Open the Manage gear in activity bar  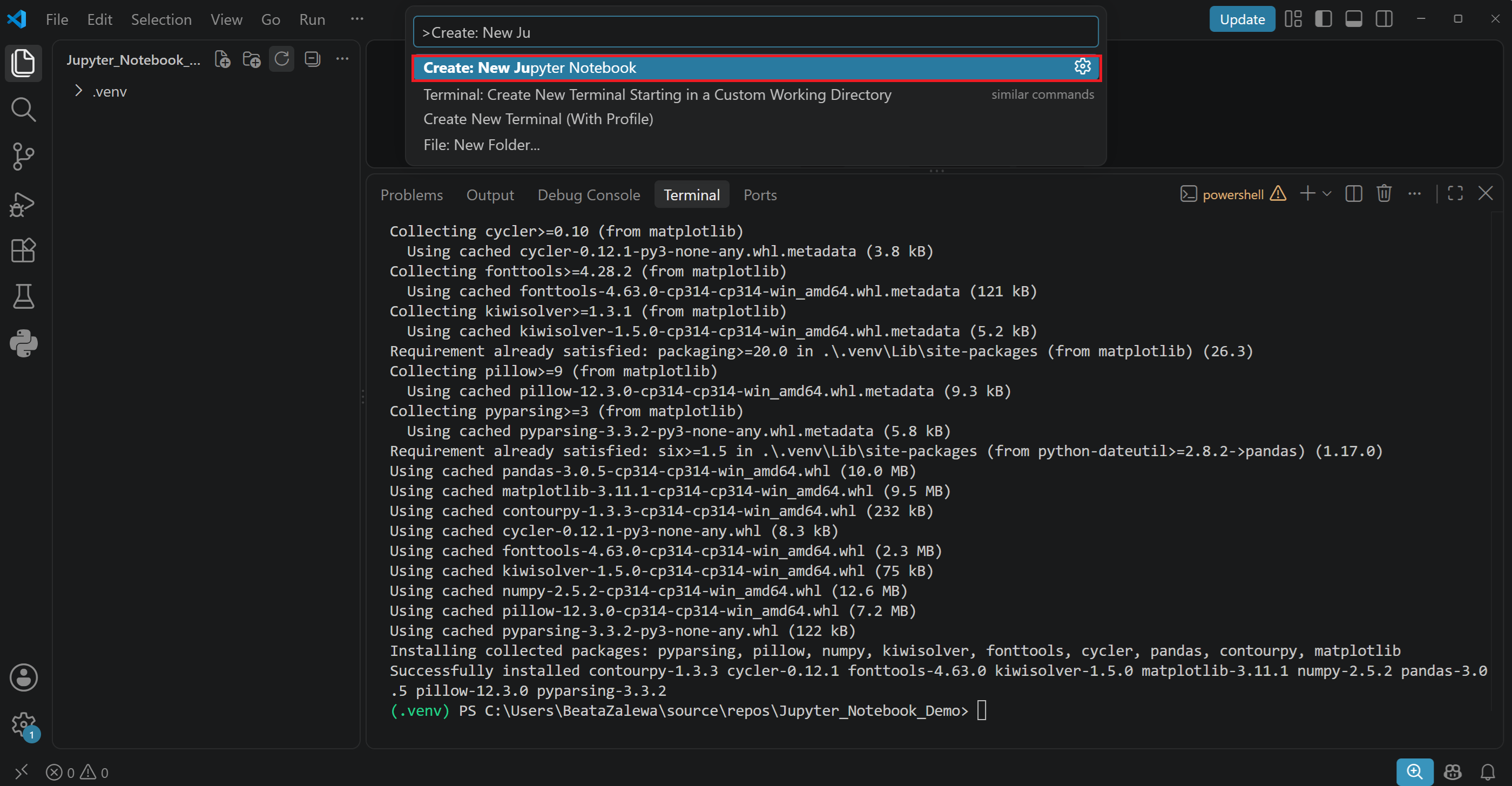click(23, 724)
